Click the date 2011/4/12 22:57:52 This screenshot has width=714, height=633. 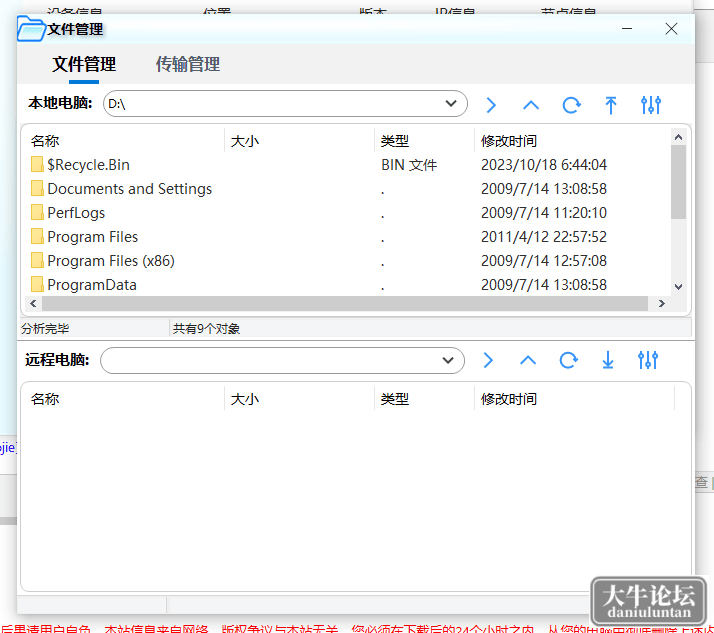[544, 236]
